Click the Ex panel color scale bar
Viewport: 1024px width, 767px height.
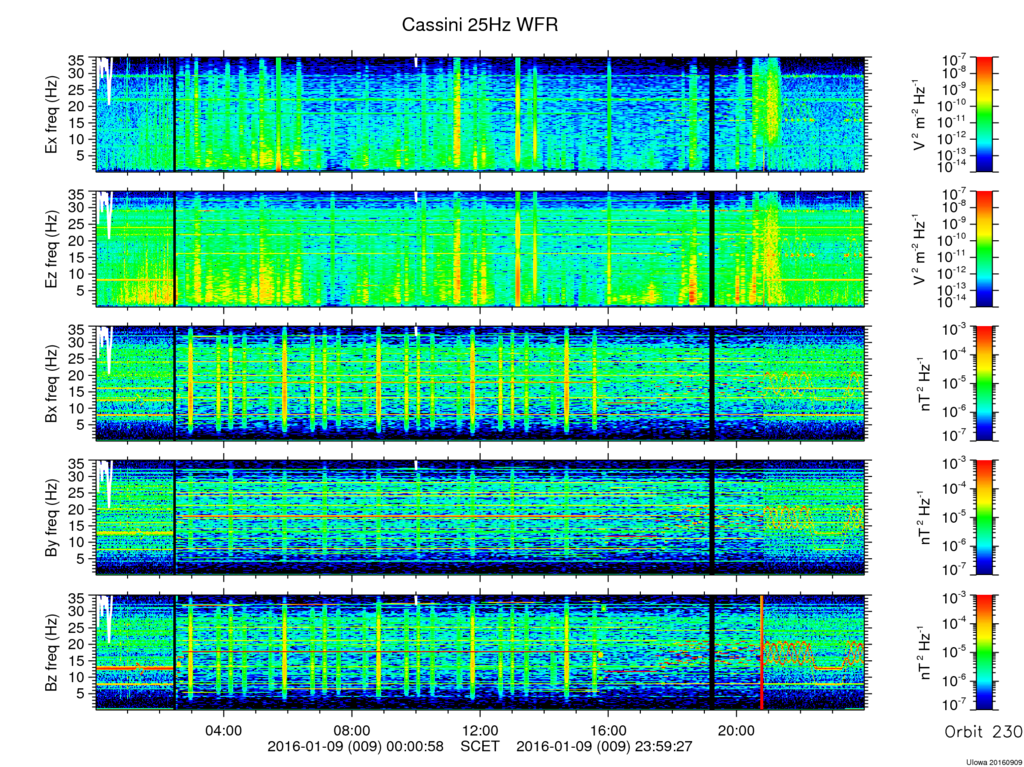pos(984,115)
